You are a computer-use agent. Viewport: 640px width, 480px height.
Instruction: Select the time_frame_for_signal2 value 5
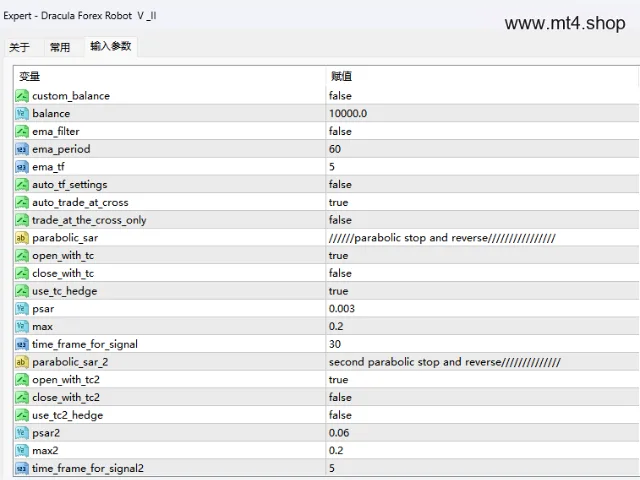pyautogui.click(x=332, y=468)
